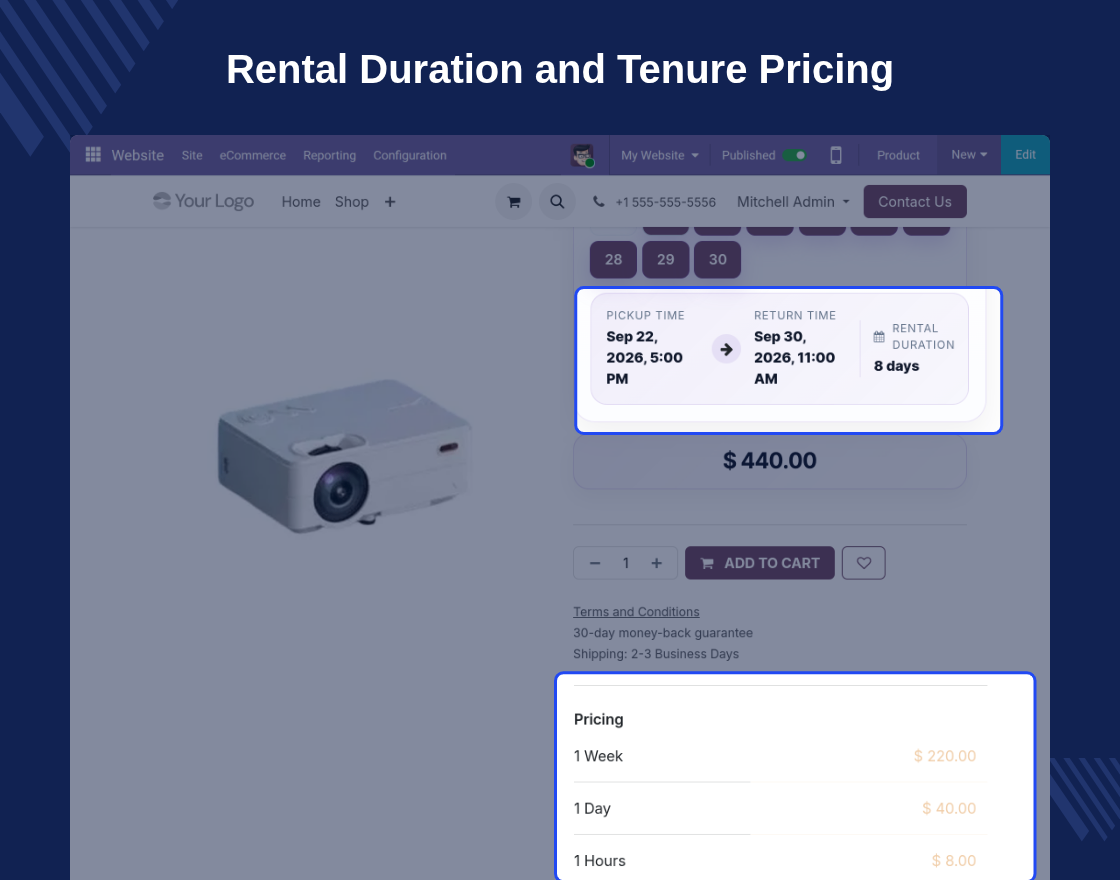
Task: Select day 30 in the calendar
Action: click(718, 259)
